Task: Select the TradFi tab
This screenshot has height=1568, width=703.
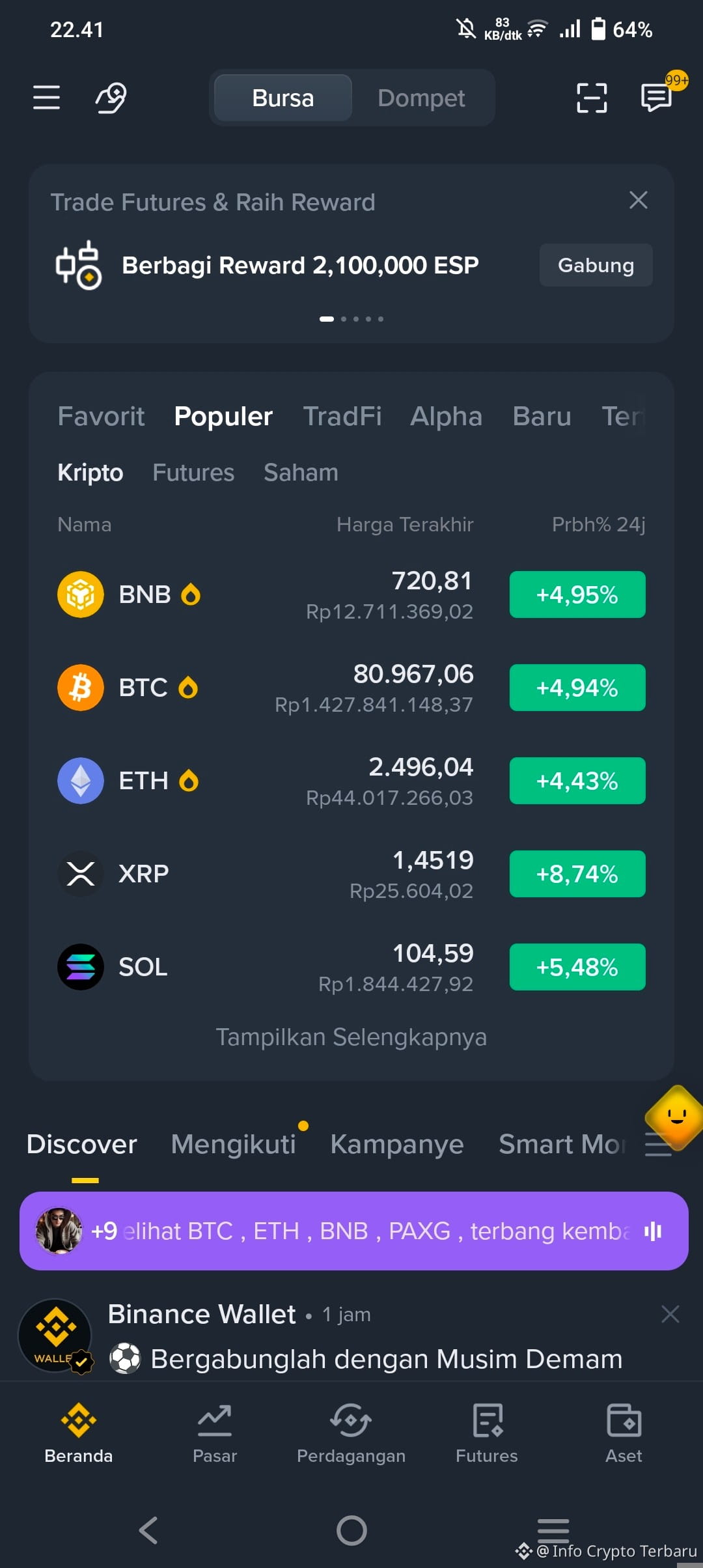Action: click(x=342, y=416)
